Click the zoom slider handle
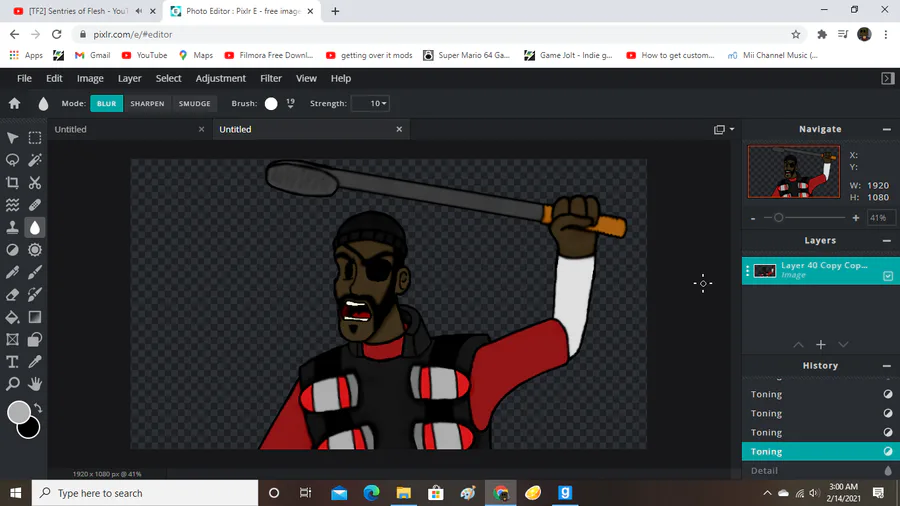 [778, 218]
